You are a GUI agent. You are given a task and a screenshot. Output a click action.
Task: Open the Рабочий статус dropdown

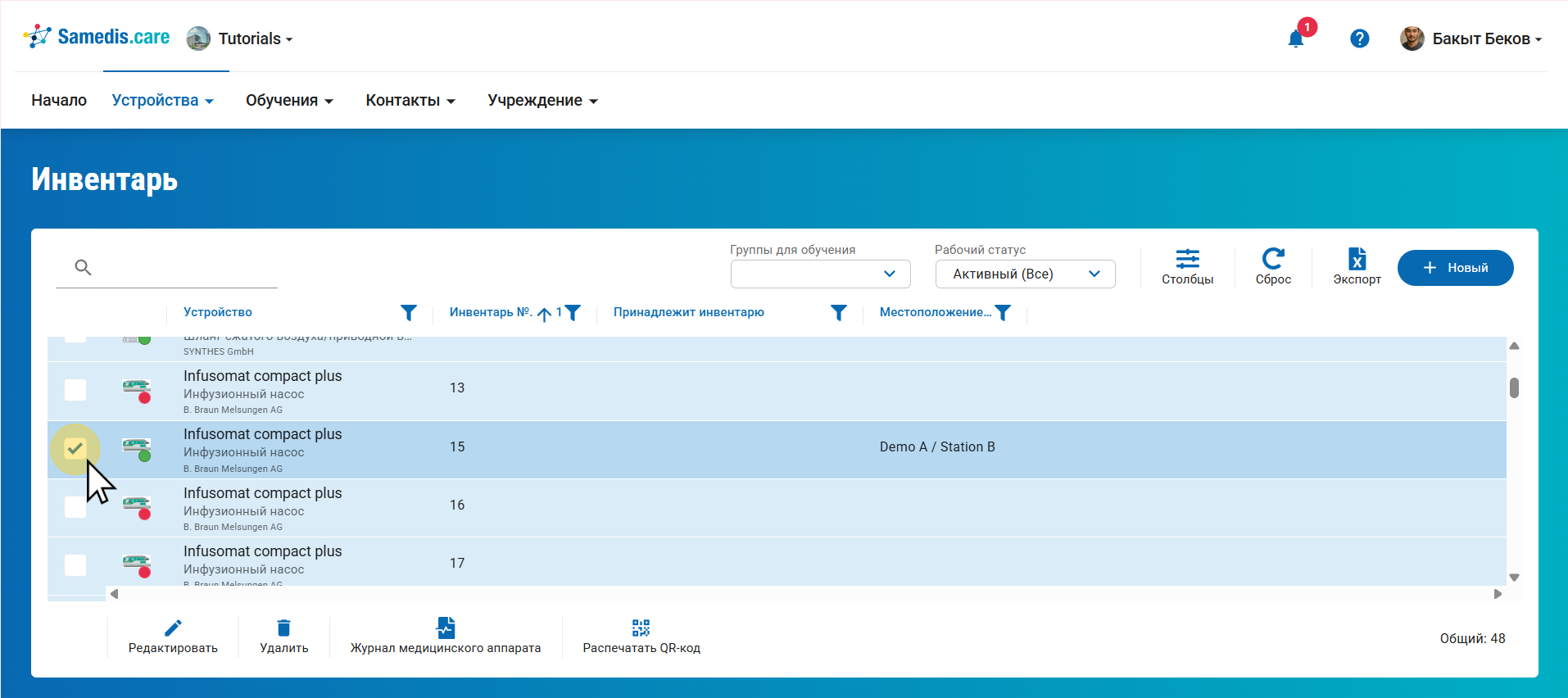point(1025,274)
